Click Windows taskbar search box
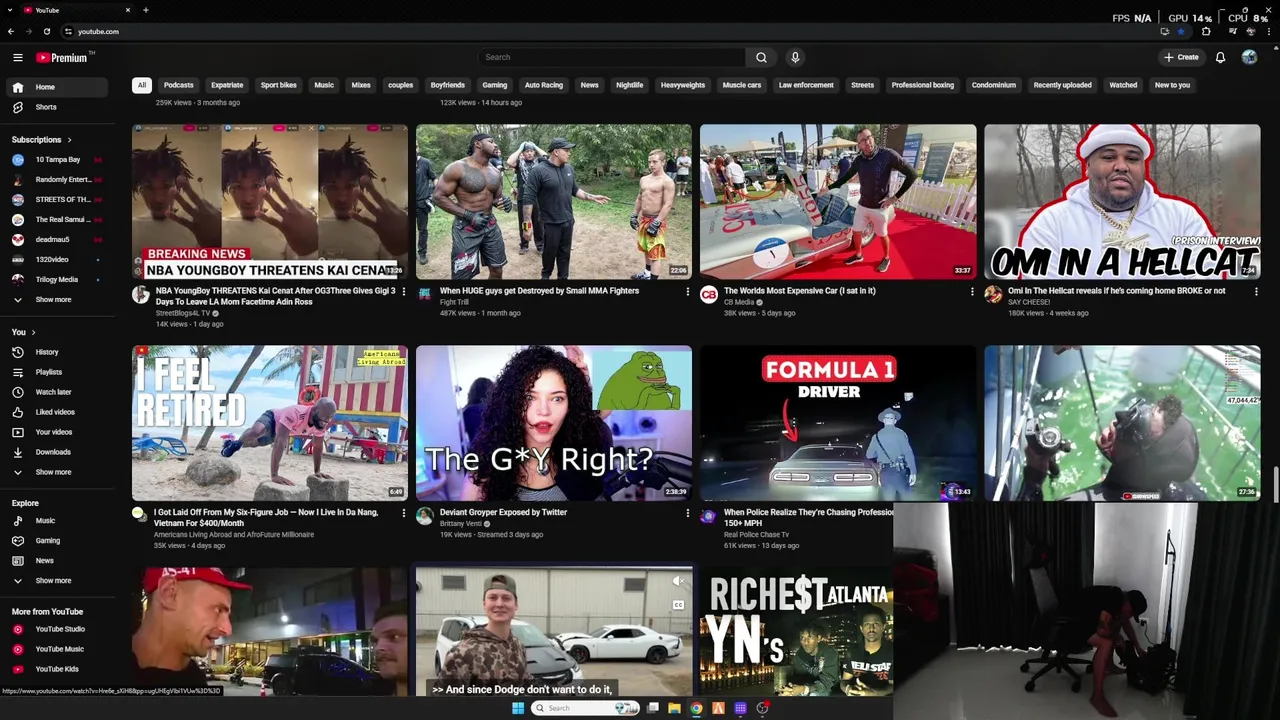The height and width of the screenshot is (720, 1280). point(585,708)
